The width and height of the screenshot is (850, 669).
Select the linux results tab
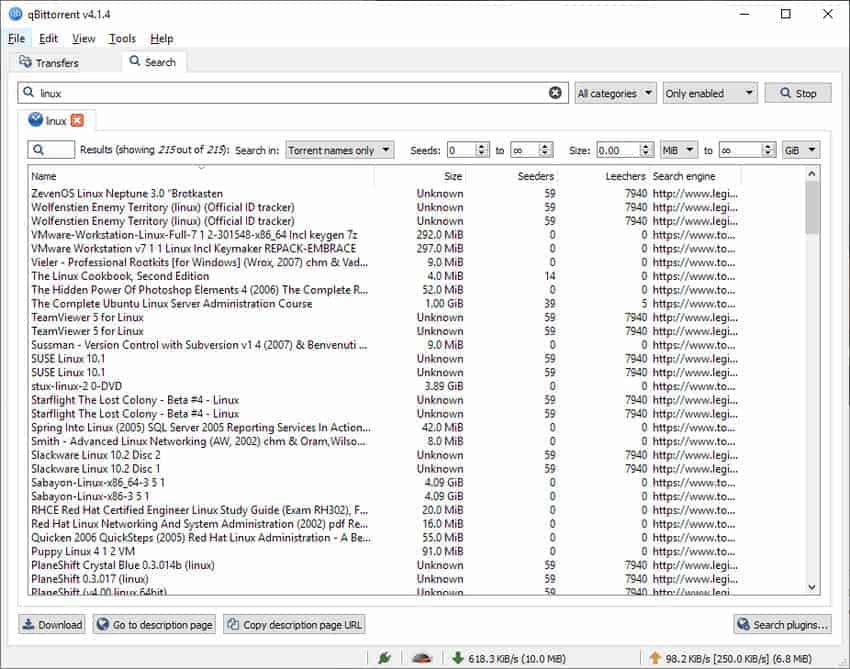56,120
